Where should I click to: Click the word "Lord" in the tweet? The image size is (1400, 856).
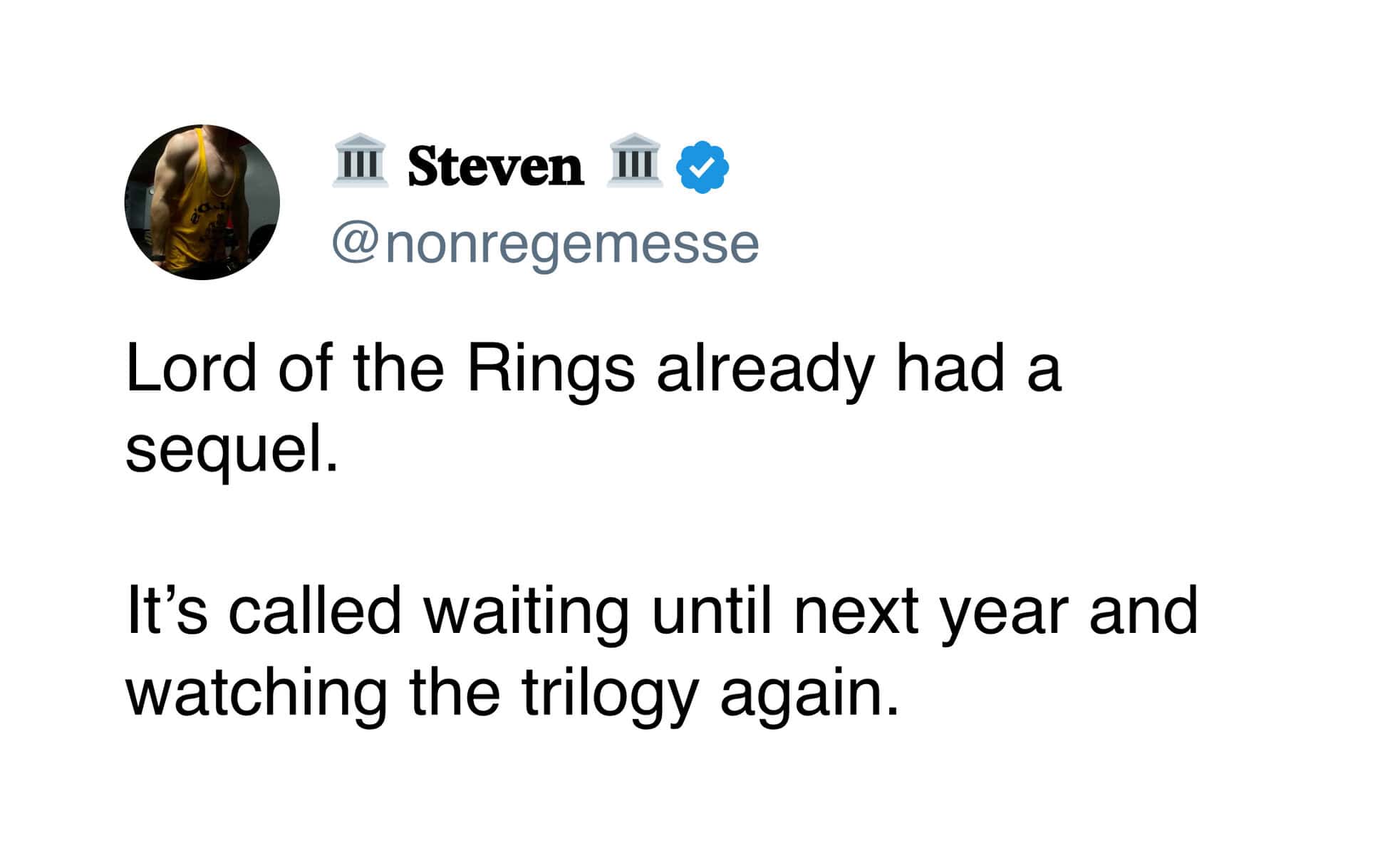[x=190, y=369]
